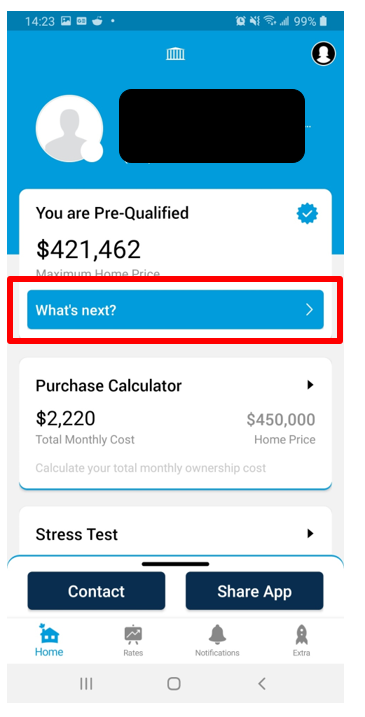Expand Stress Test with its arrow
Screen dimensions: 365x717
311,533
